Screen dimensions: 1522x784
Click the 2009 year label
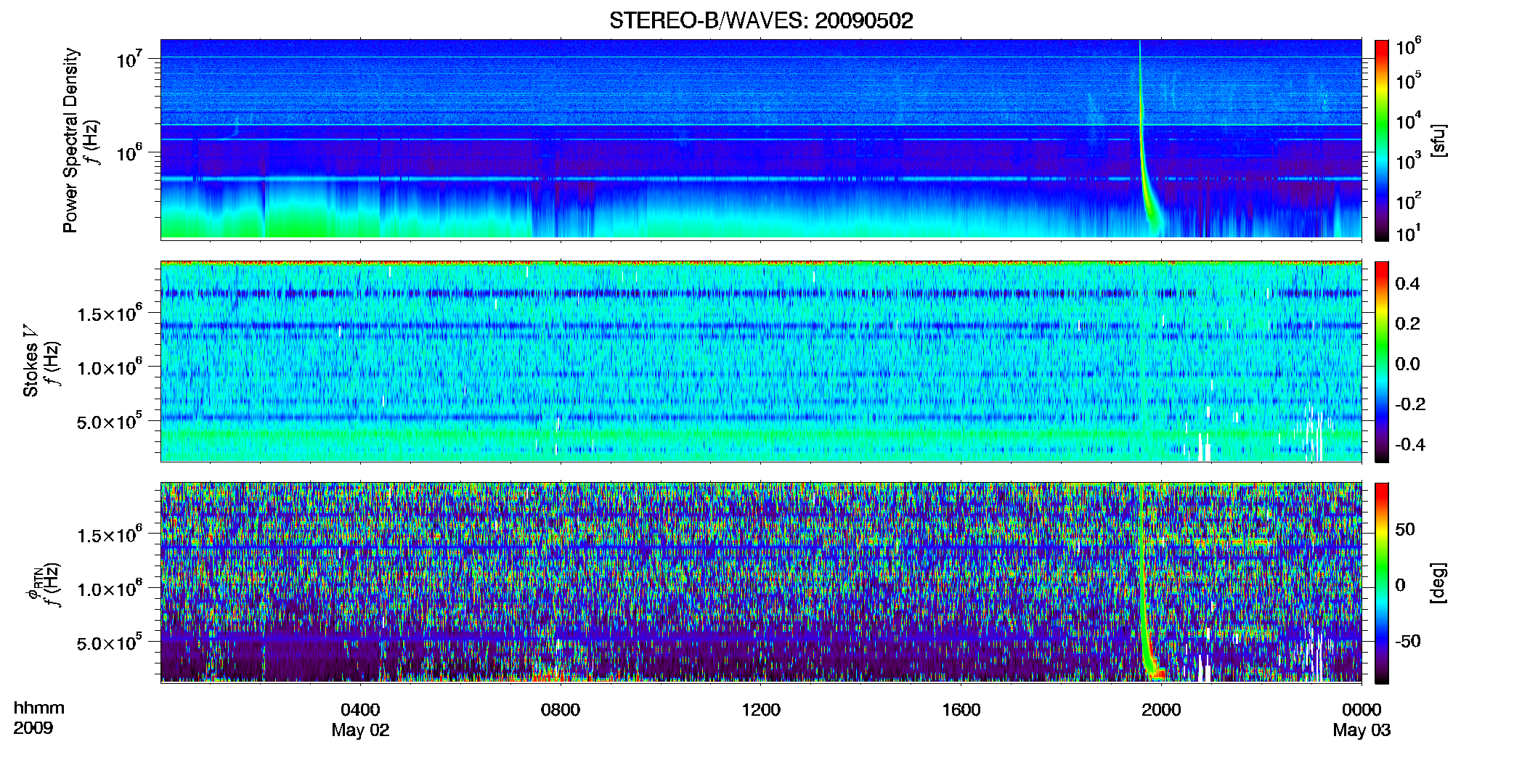tap(33, 728)
